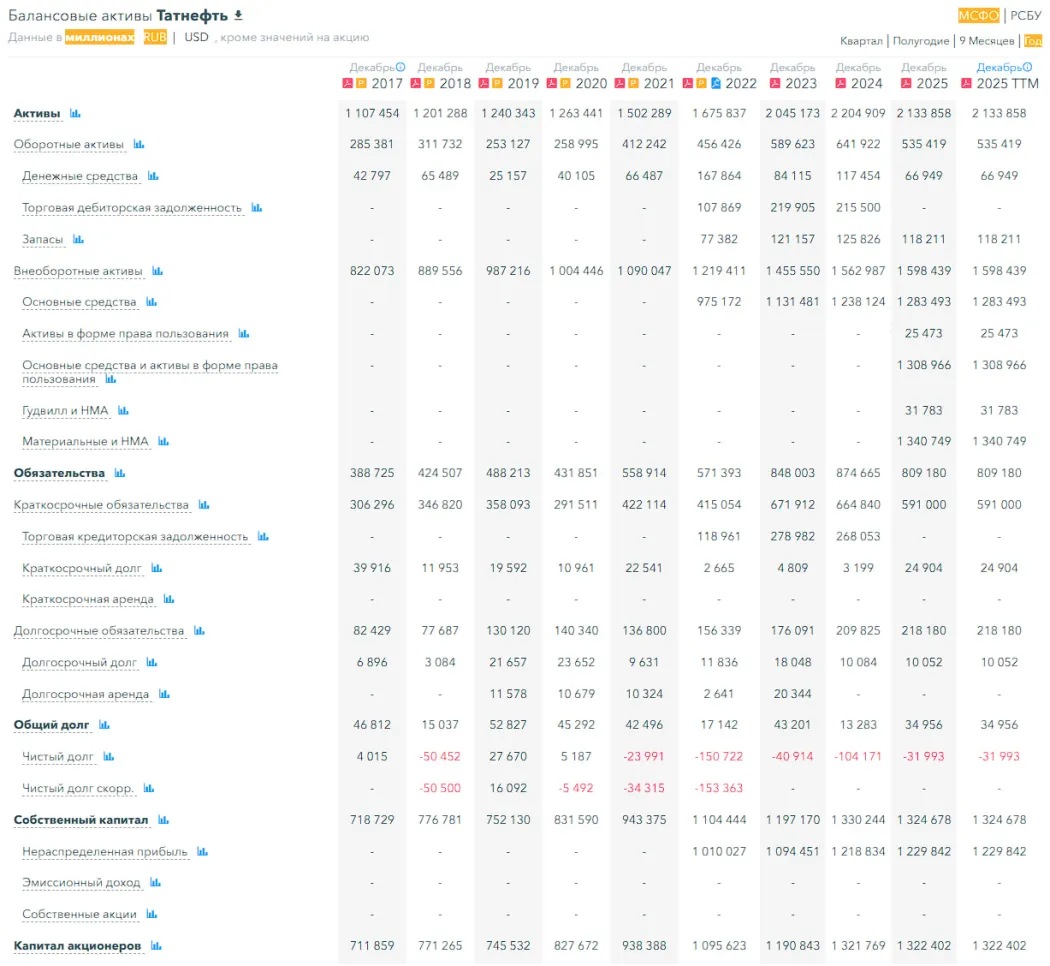
Task: Click the info icon beside Декабрь 2017
Action: coord(400,67)
